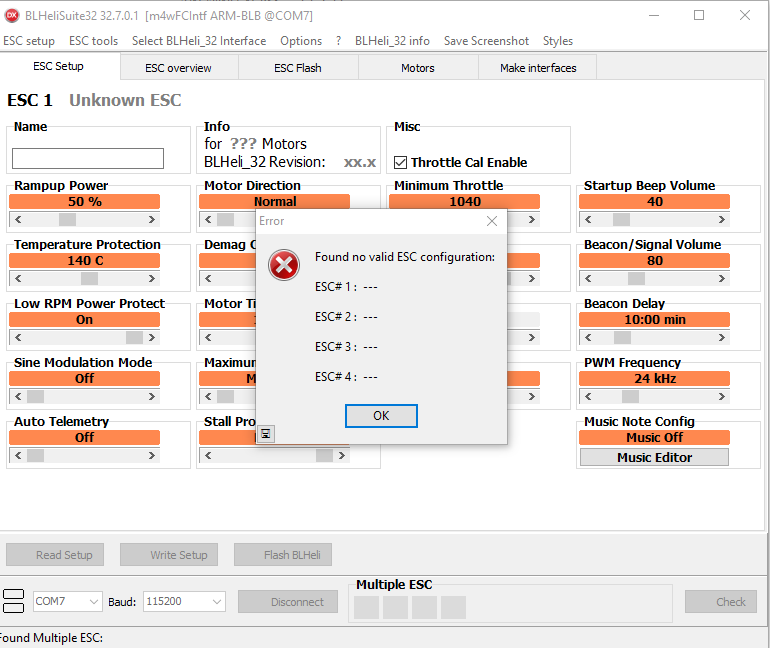Click the Motor Direction Normal value bar
The width and height of the screenshot is (770, 648).
[x=275, y=201]
